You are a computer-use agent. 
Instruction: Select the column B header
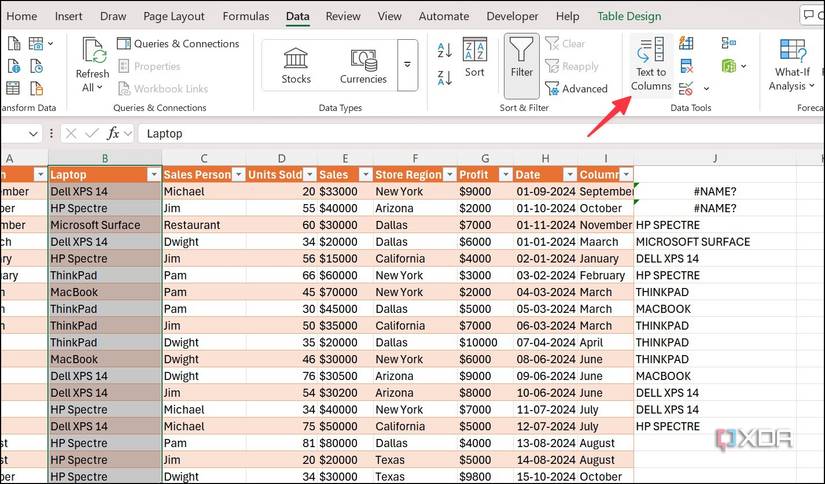coord(105,158)
